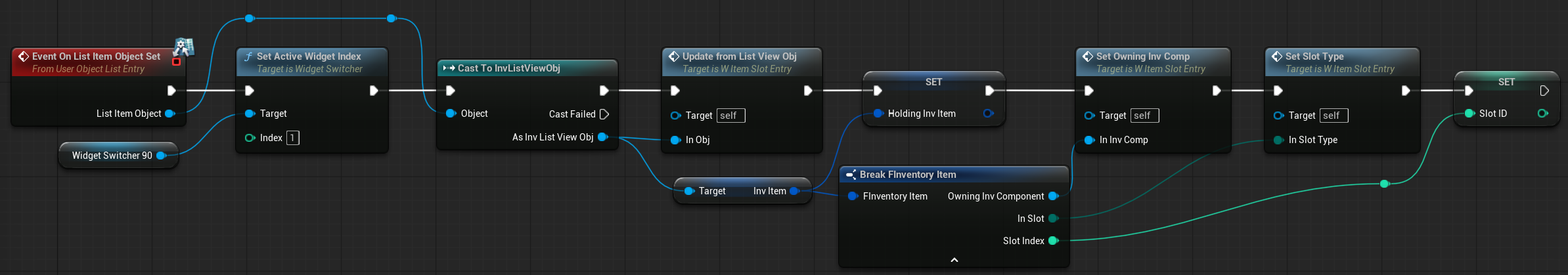Click the function icon on Set Active Widget Index

pyautogui.click(x=248, y=56)
